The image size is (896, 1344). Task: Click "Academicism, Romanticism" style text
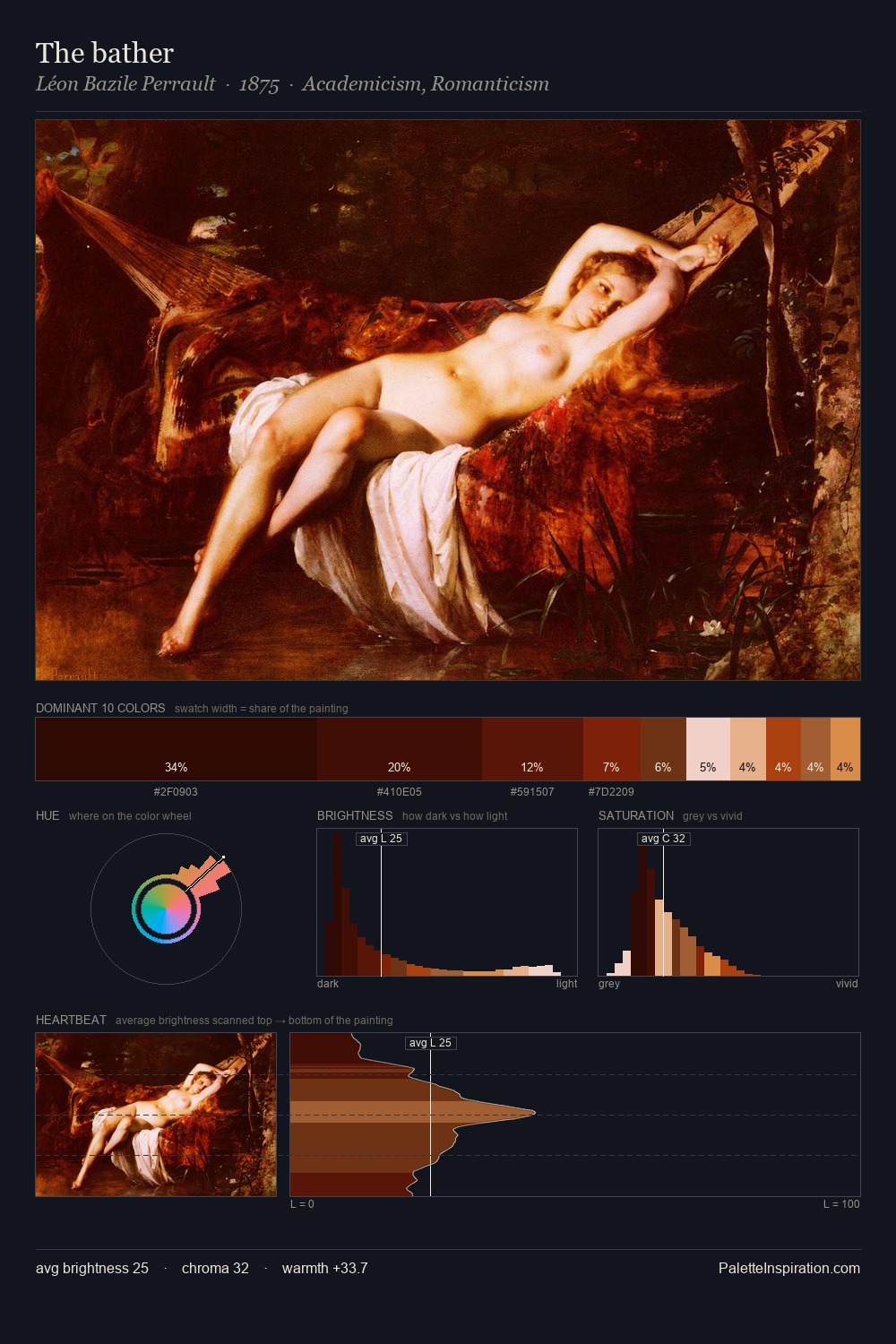click(x=426, y=84)
